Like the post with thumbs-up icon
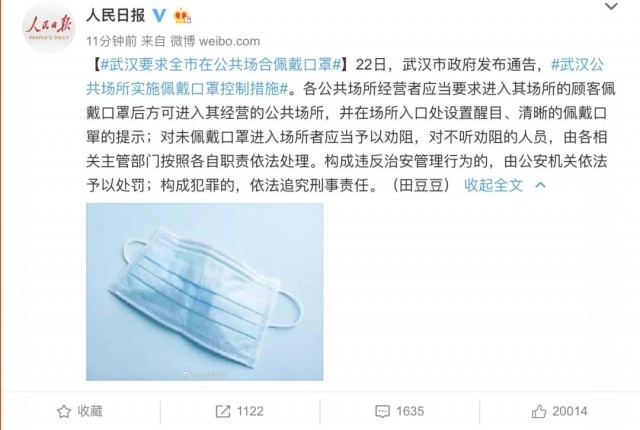640x430 pixels. pos(539,411)
